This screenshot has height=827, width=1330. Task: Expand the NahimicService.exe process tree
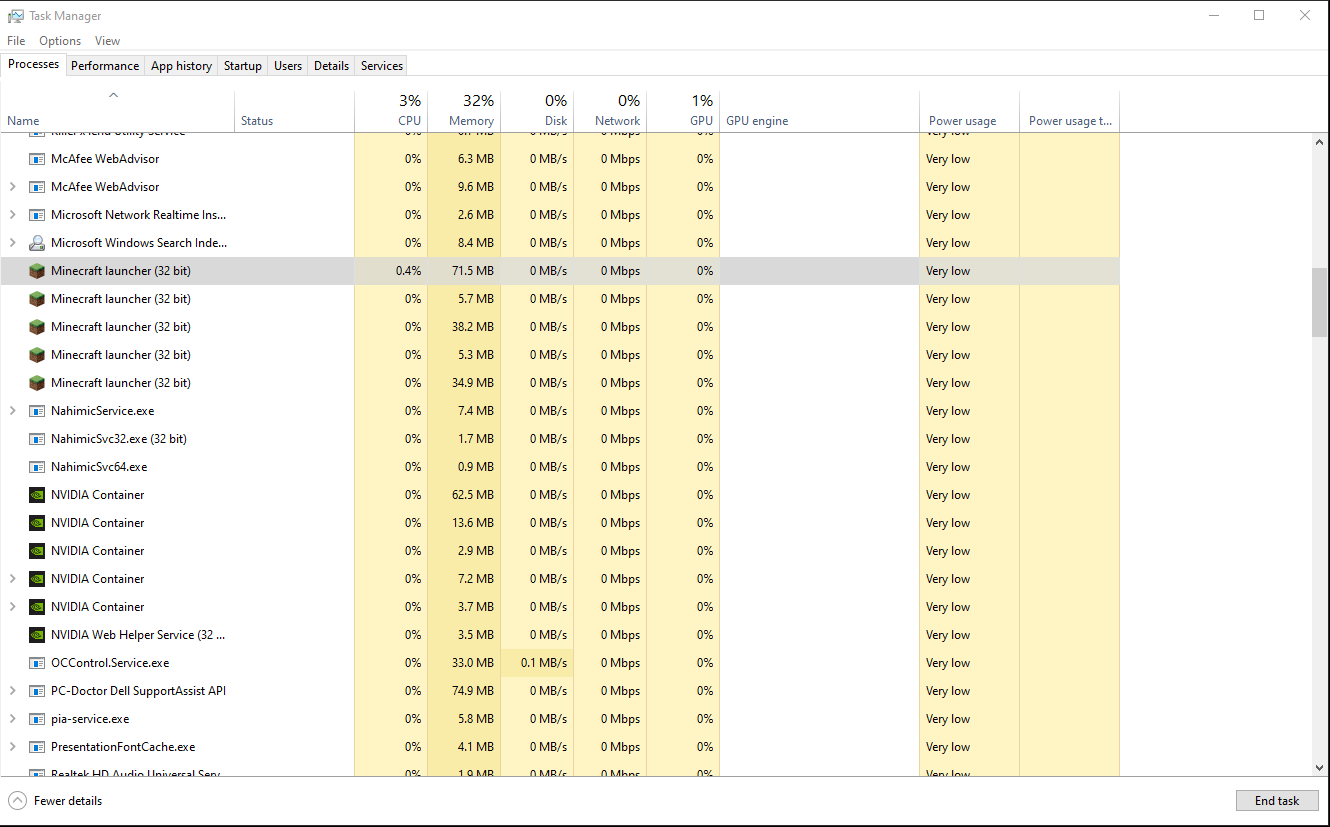[x=12, y=411]
